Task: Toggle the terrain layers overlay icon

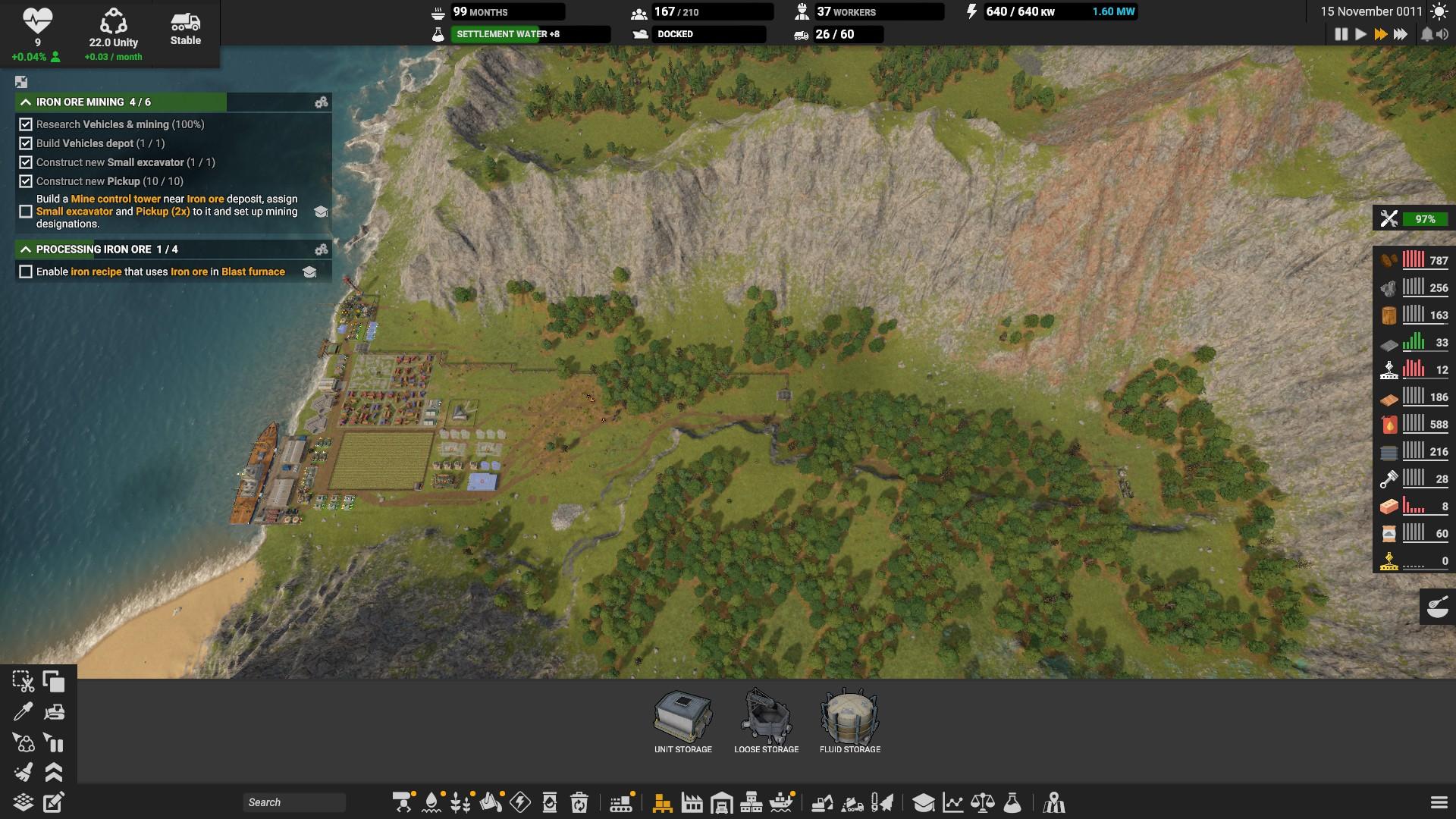Action: point(24,802)
